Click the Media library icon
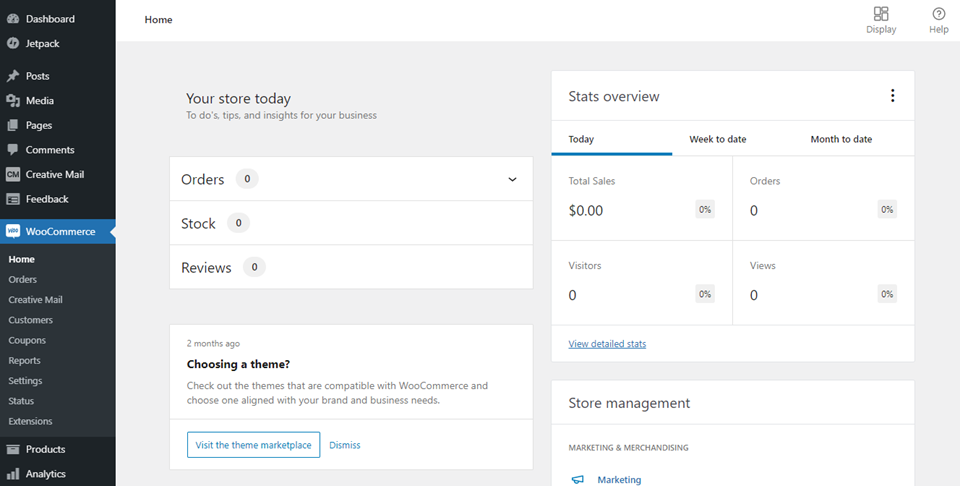Screen dimensions: 960x486 (13, 100)
